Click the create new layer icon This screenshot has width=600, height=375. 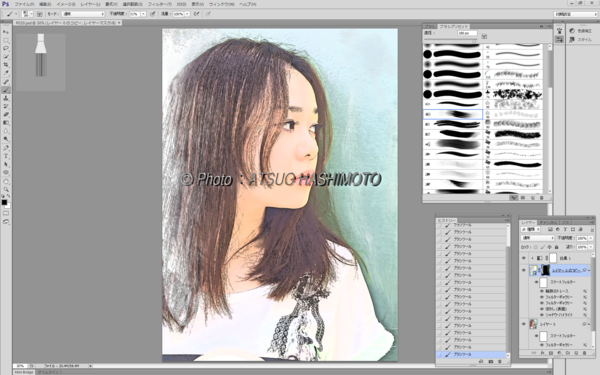click(x=576, y=353)
